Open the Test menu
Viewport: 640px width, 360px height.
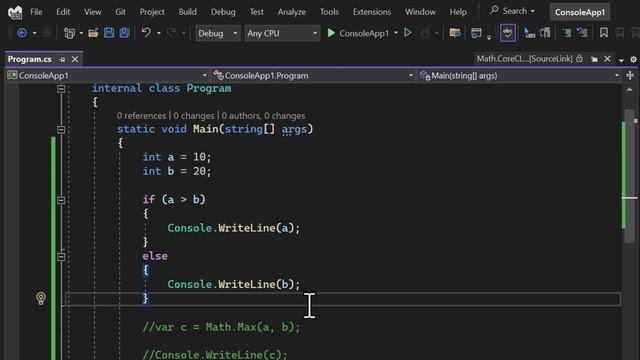256,12
